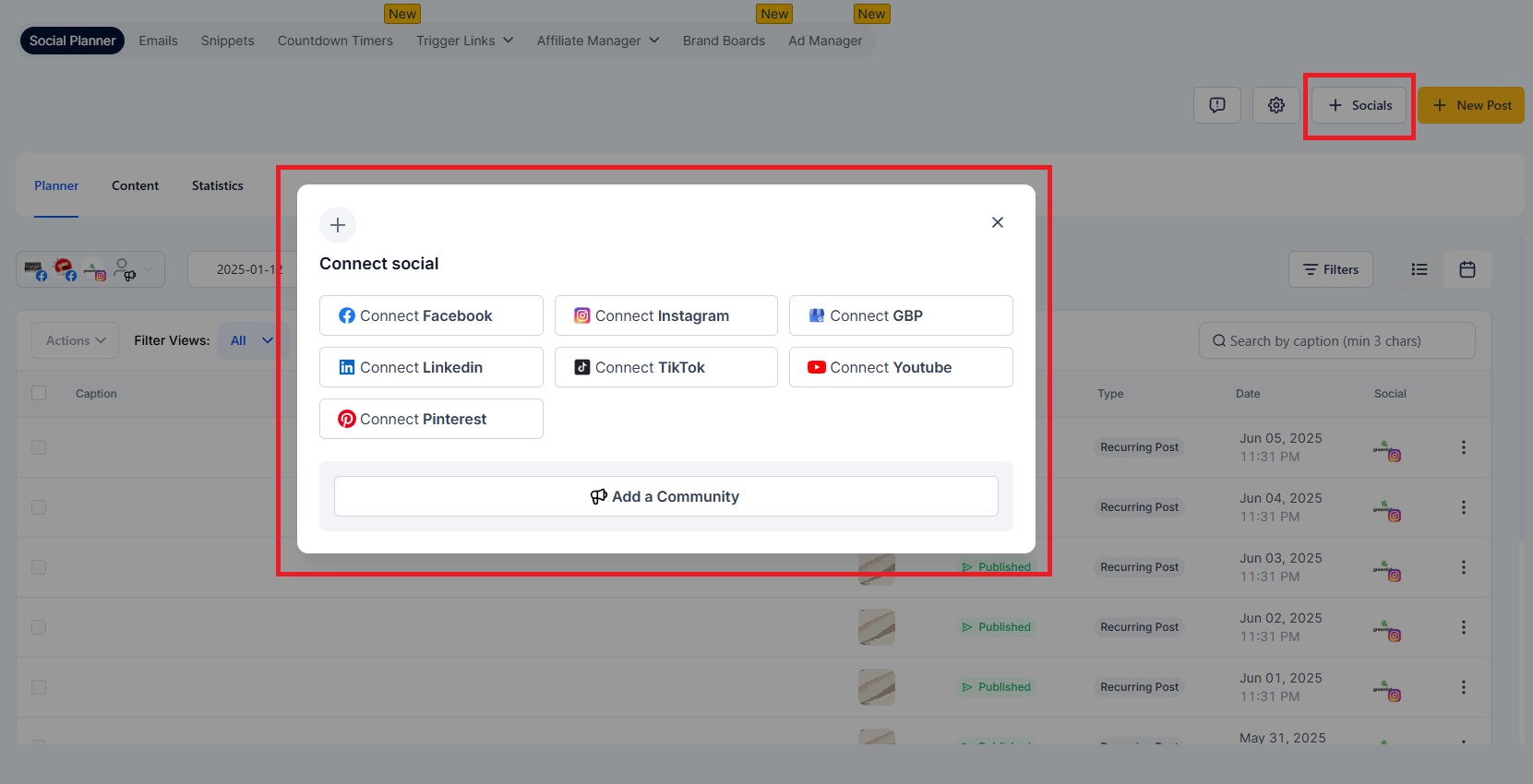
Task: Click Instagram account icon on Jun 04 row
Action: pos(1387,510)
